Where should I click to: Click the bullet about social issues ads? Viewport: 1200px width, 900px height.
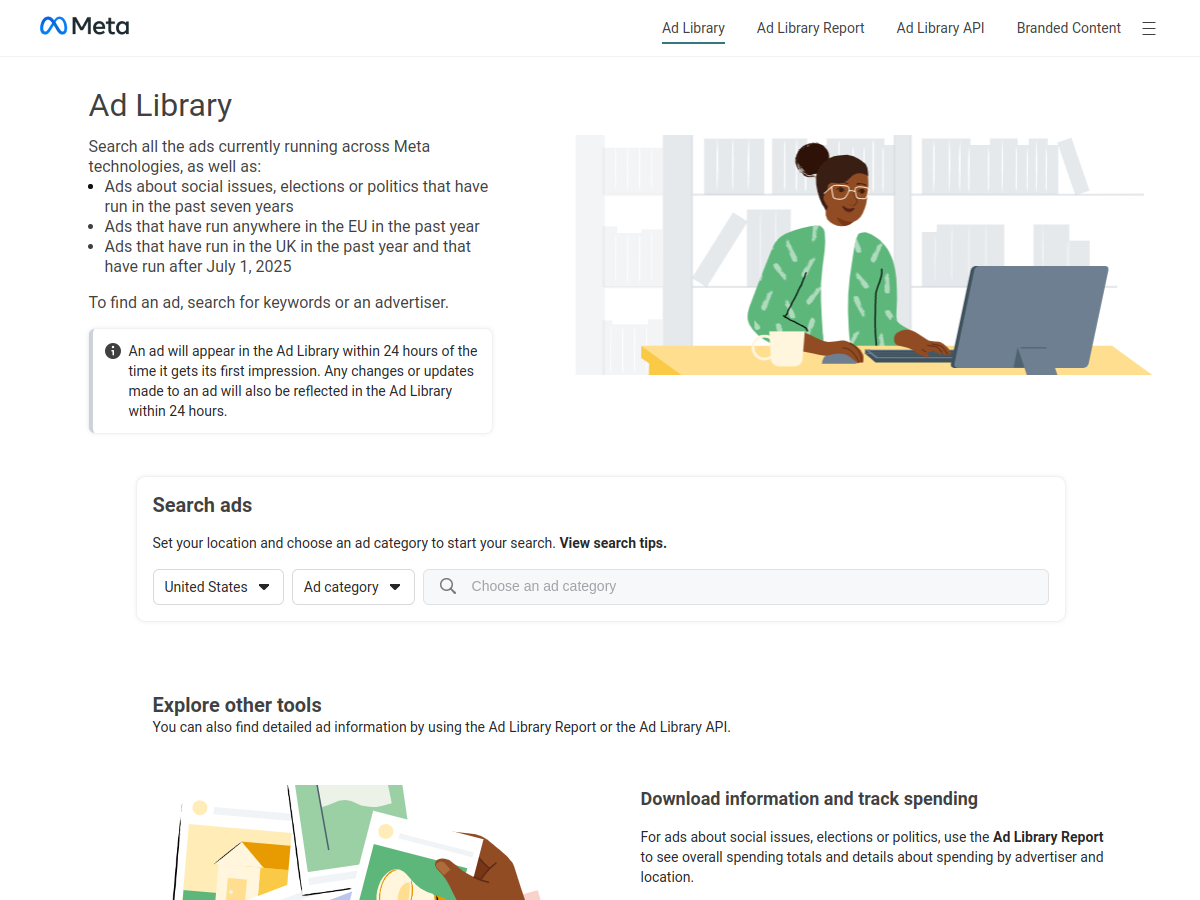tap(297, 197)
